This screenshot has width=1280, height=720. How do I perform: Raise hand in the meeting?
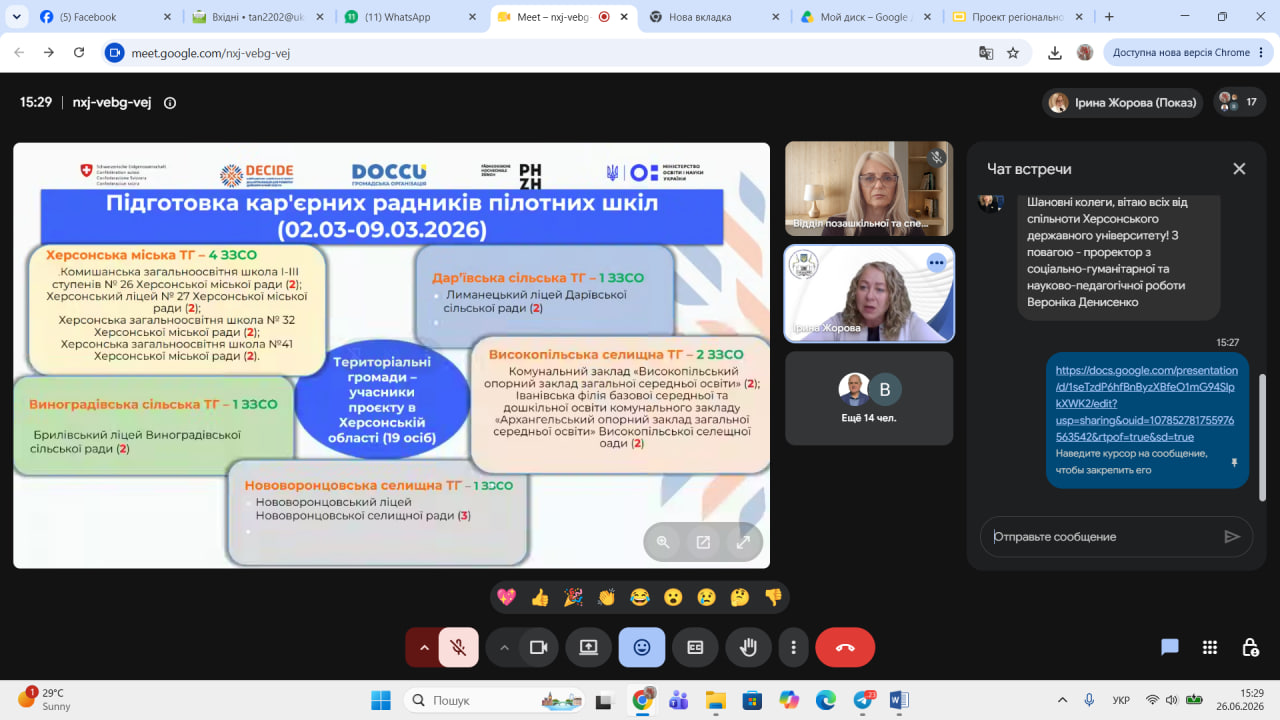(748, 647)
